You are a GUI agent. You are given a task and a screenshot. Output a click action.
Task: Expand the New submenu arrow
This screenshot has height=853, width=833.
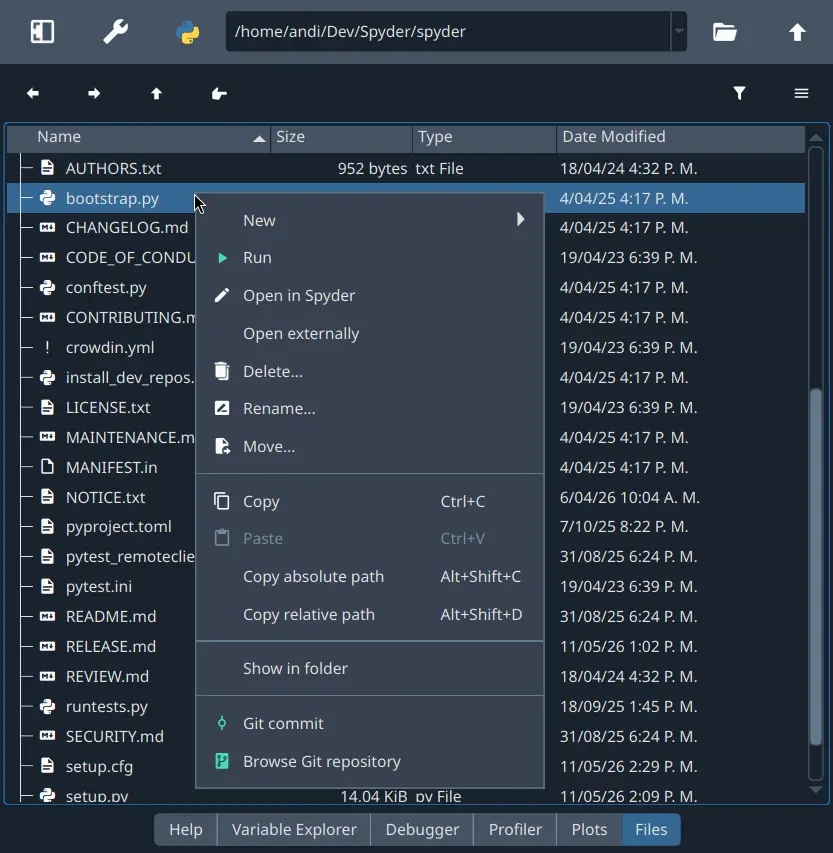pos(521,220)
